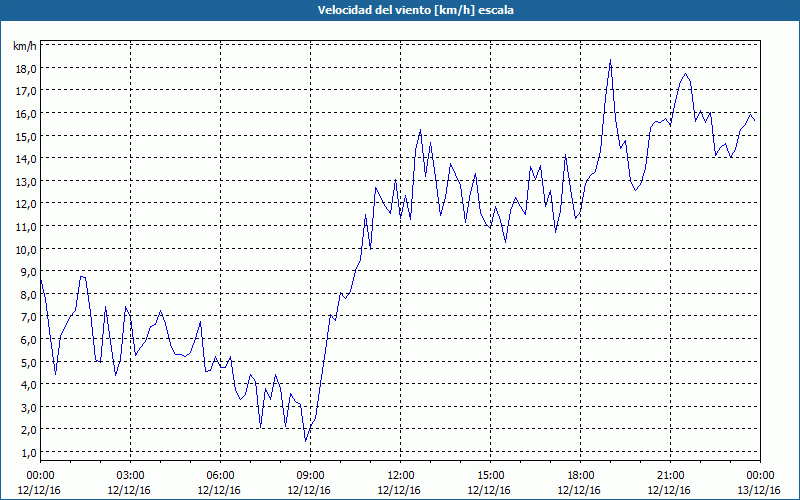Select the '00:00' time label dated 13/12/16
This screenshot has width=800, height=500.
pyautogui.click(x=760, y=475)
